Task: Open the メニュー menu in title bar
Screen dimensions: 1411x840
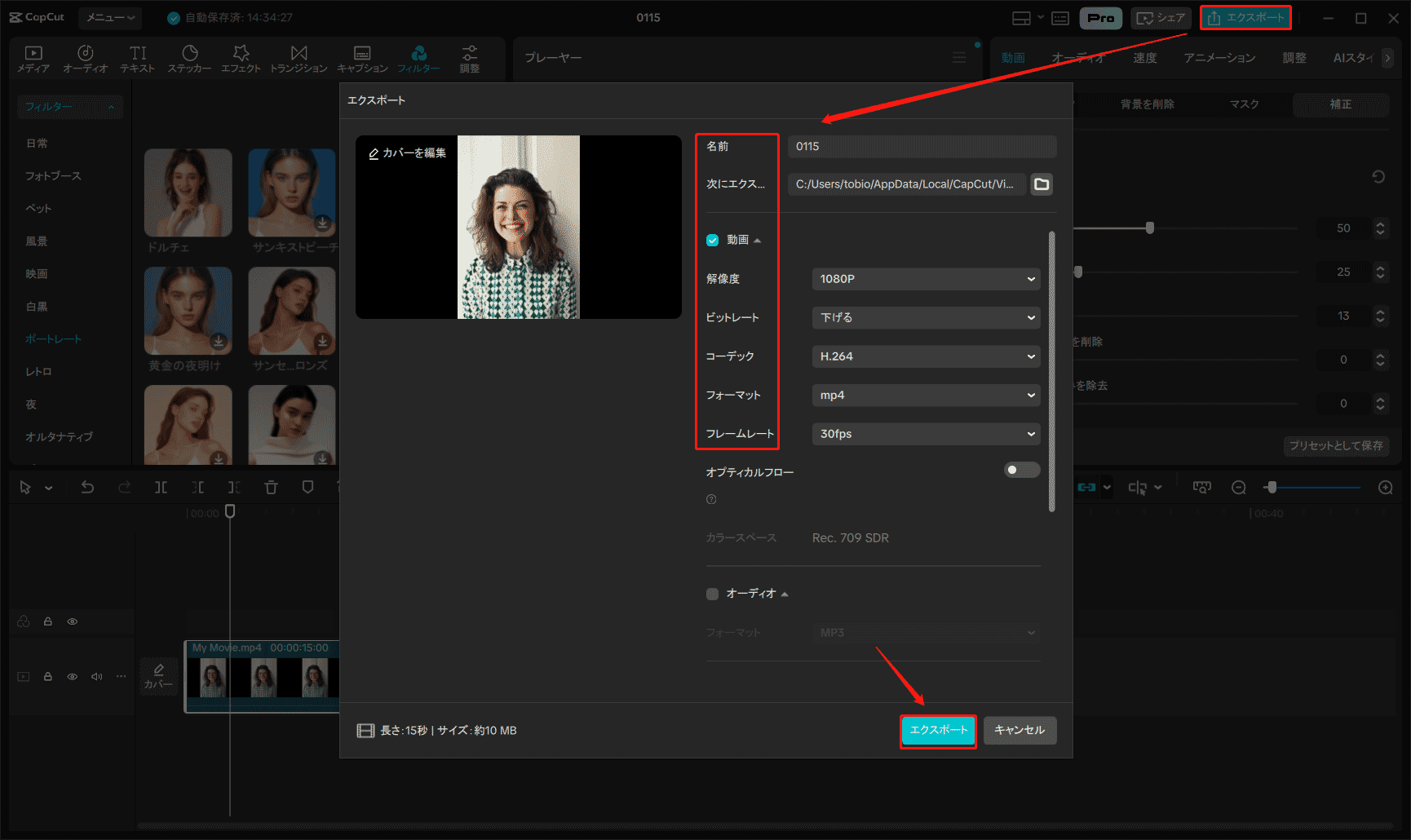Action: tap(110, 17)
